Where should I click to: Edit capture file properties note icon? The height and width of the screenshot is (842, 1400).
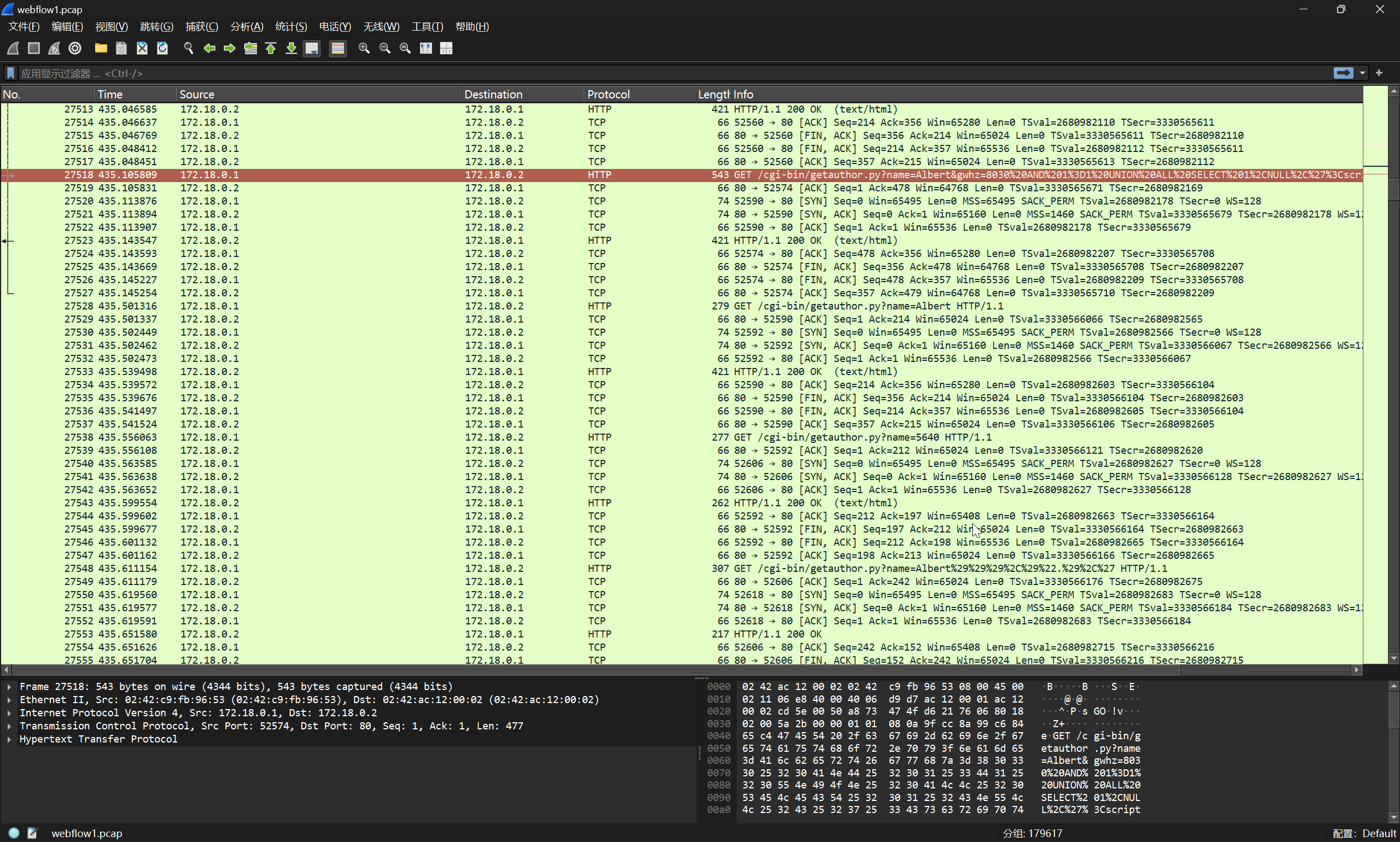click(x=32, y=833)
